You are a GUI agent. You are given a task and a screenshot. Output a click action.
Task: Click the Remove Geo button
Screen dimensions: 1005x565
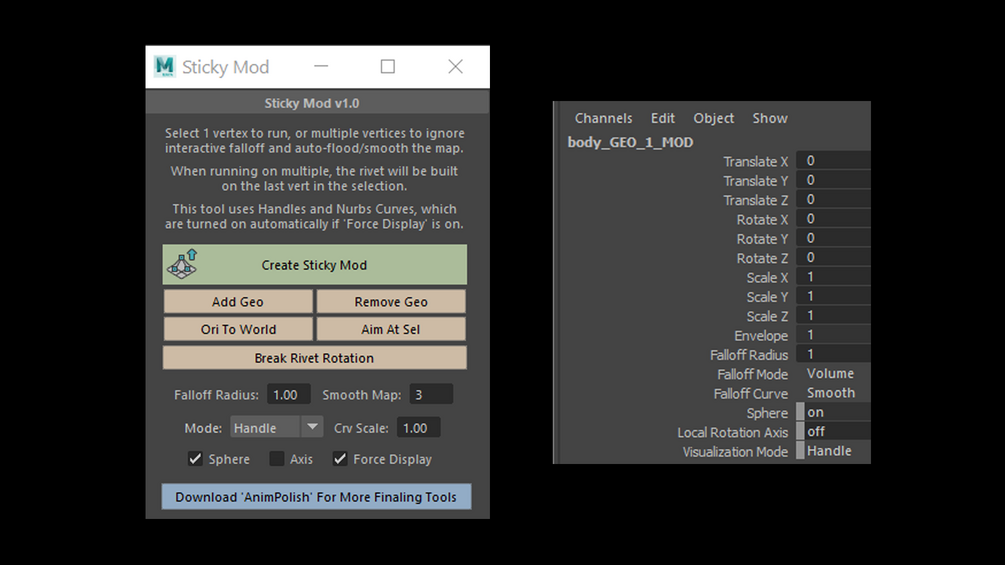pos(391,302)
